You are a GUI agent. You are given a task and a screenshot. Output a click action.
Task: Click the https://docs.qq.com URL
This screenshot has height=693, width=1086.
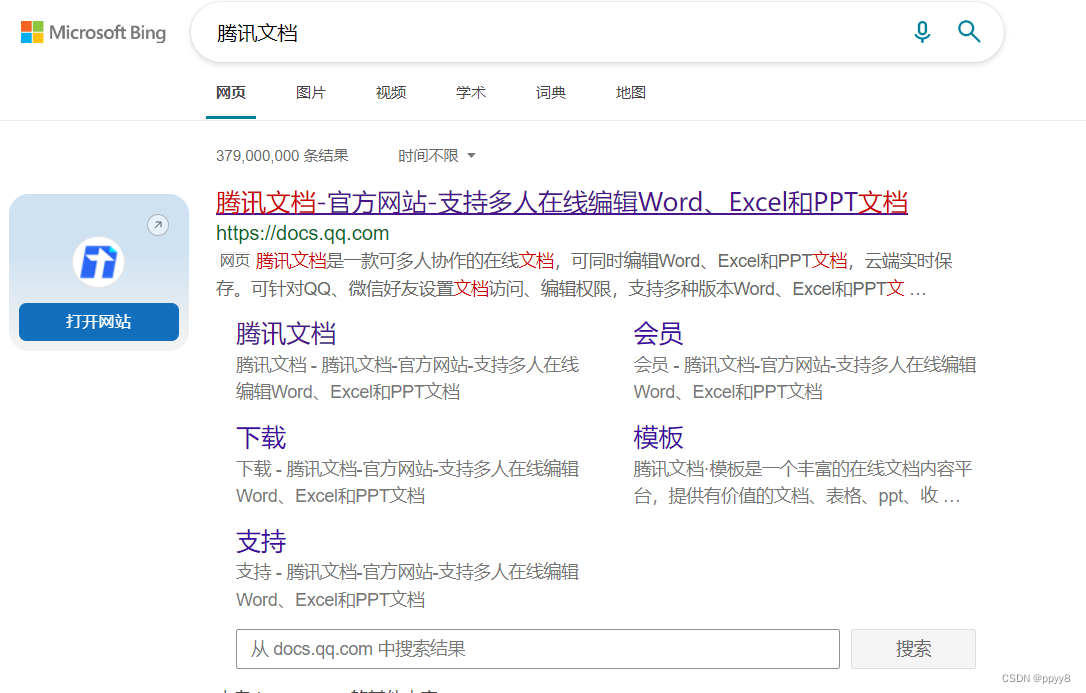coord(303,233)
